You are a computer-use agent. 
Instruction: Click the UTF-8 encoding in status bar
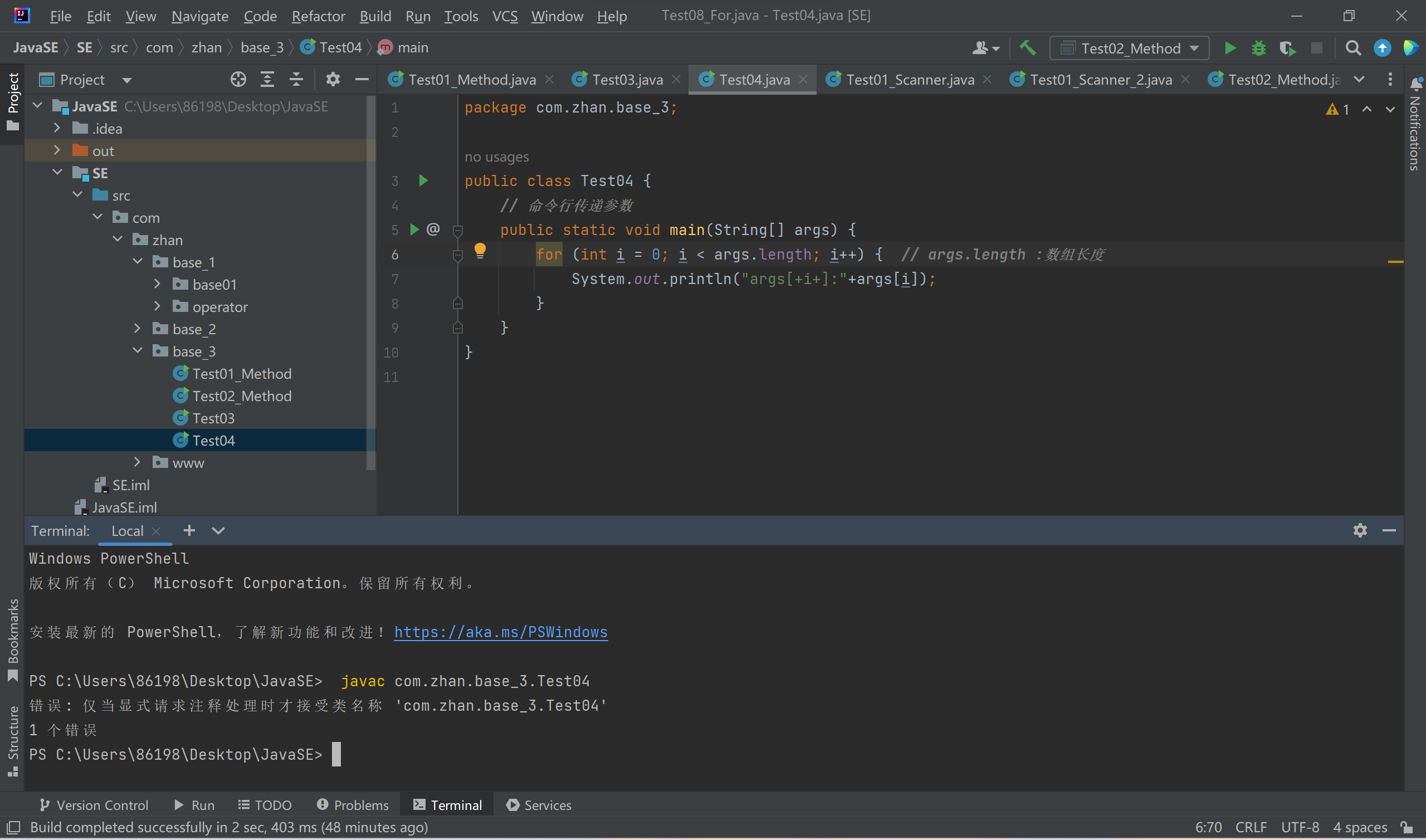point(1300,827)
